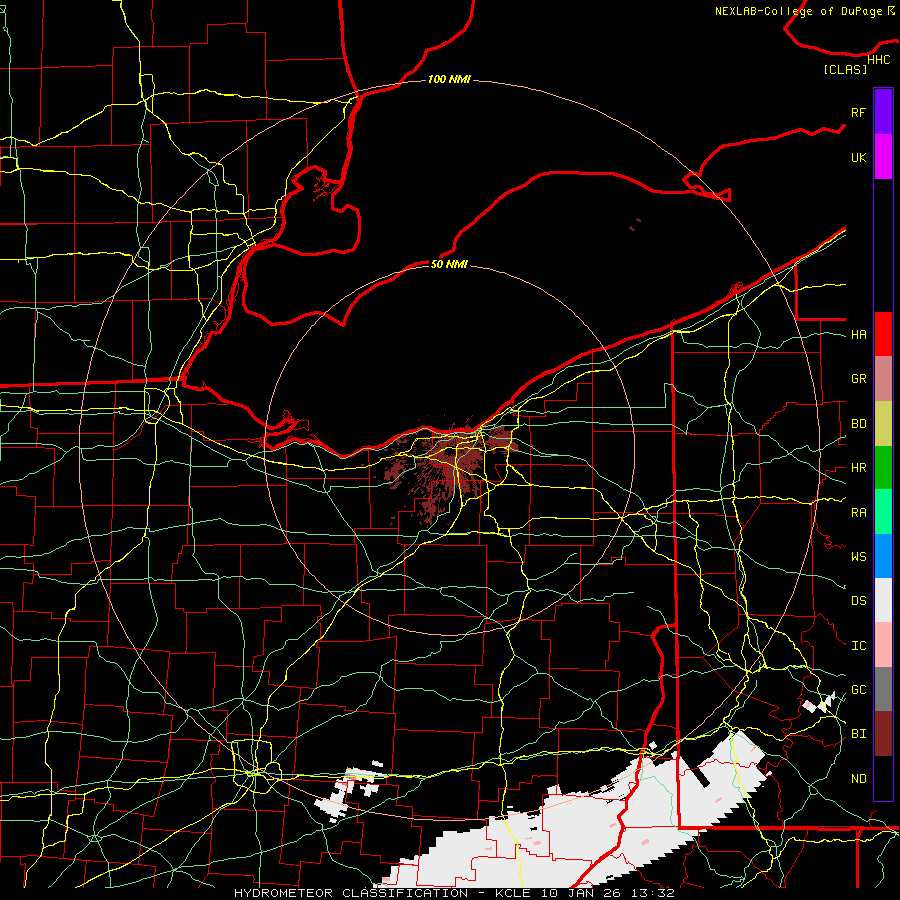Click the white DS legend swatch

(x=883, y=600)
